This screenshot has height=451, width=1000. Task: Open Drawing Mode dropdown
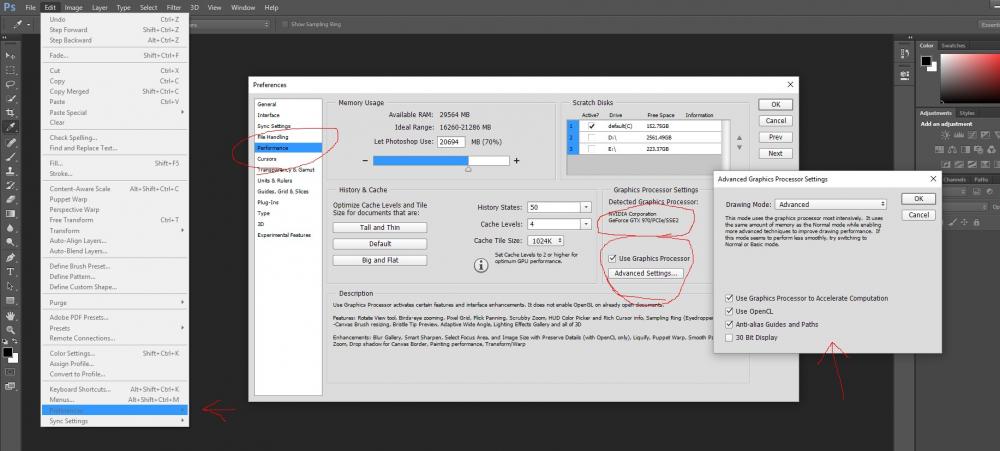tap(831, 204)
